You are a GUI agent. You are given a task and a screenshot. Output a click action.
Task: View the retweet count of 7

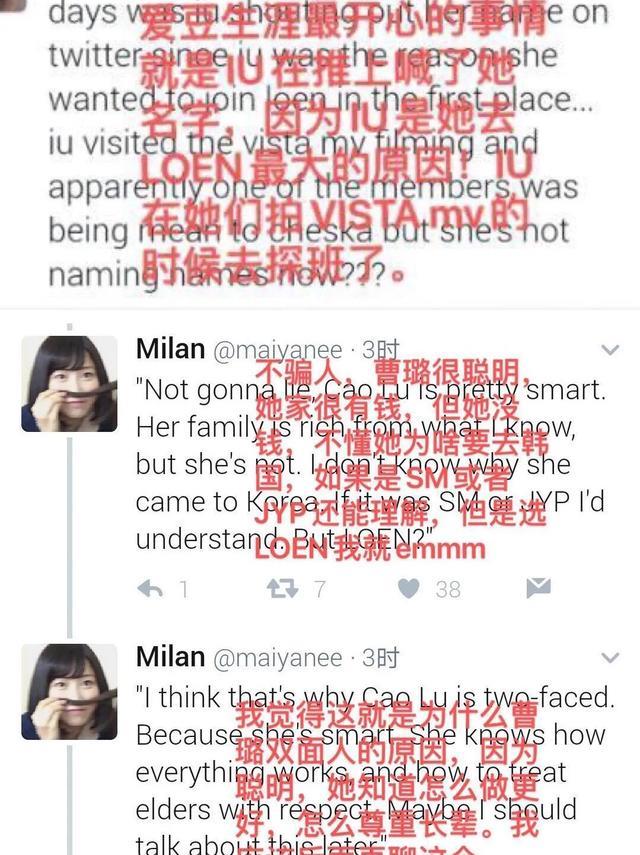pos(319,589)
